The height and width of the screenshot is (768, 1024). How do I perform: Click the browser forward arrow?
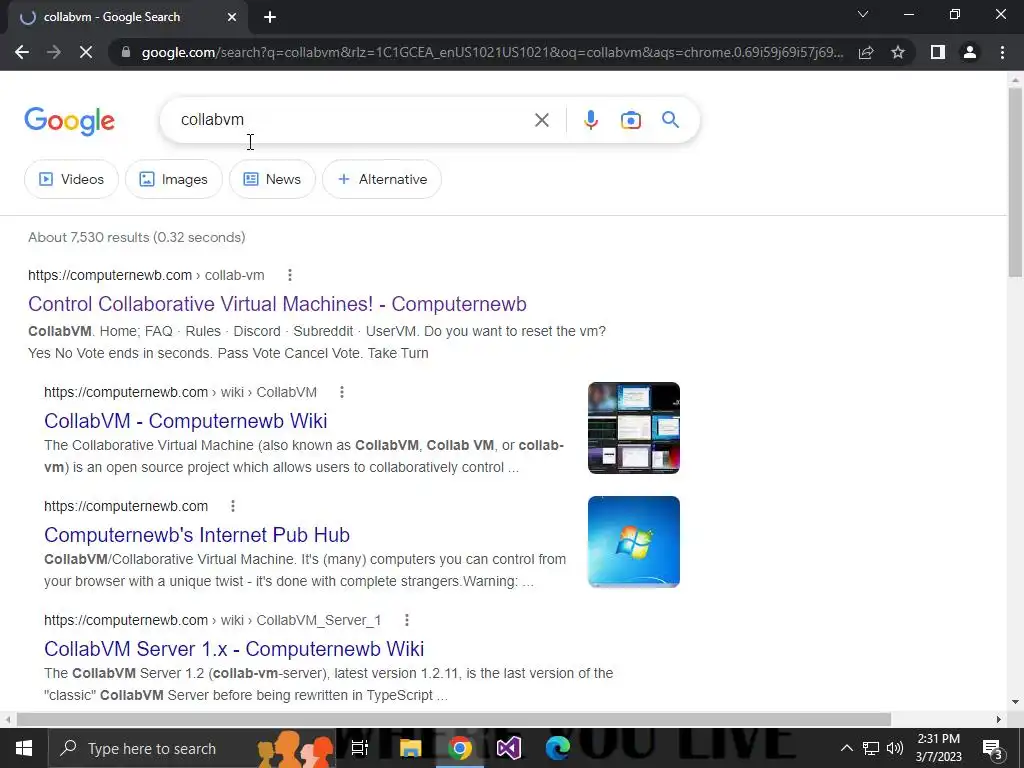[x=54, y=52]
